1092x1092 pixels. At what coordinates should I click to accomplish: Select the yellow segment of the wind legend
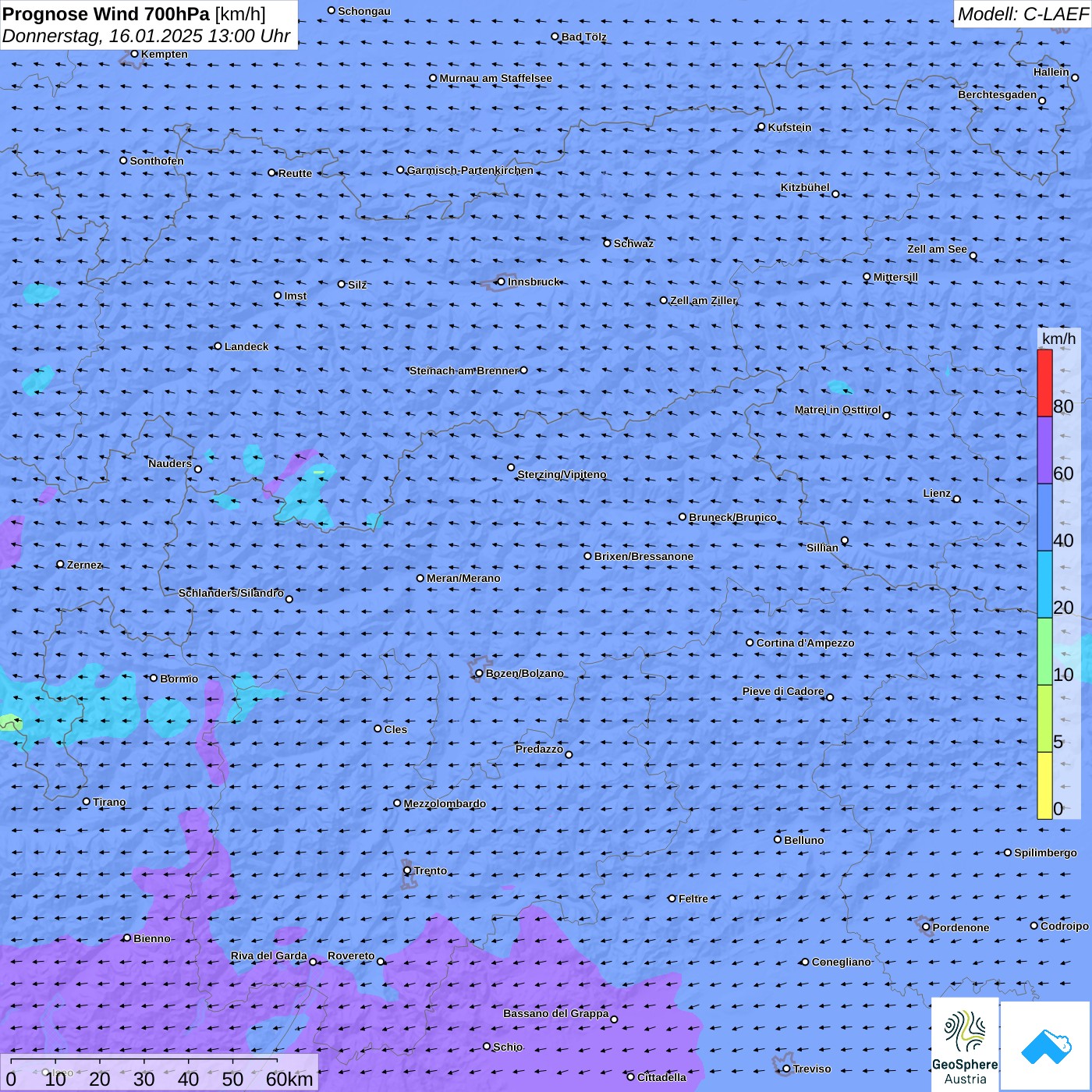pos(1044,785)
